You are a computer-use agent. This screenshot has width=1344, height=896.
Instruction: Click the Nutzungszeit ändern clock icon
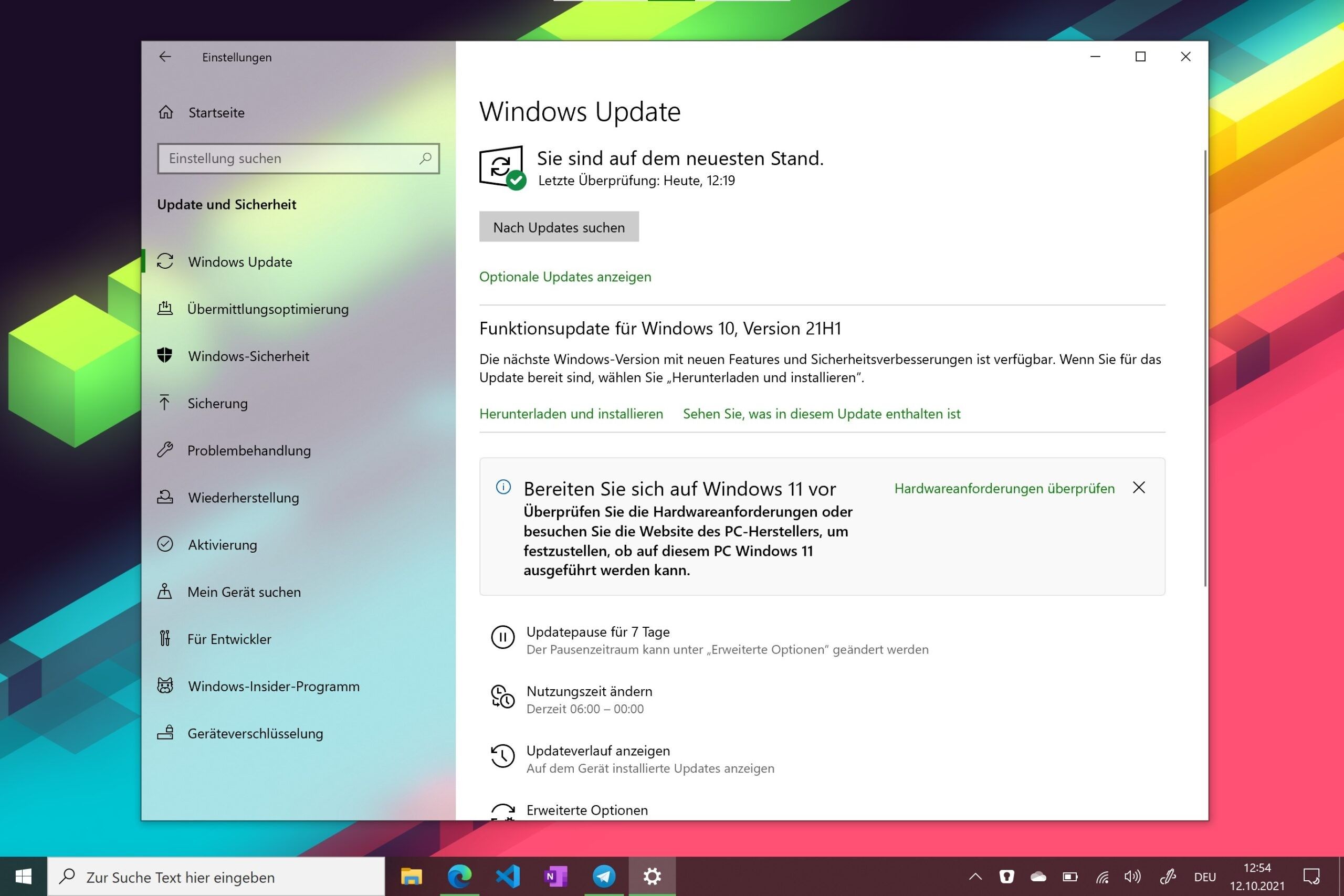502,697
